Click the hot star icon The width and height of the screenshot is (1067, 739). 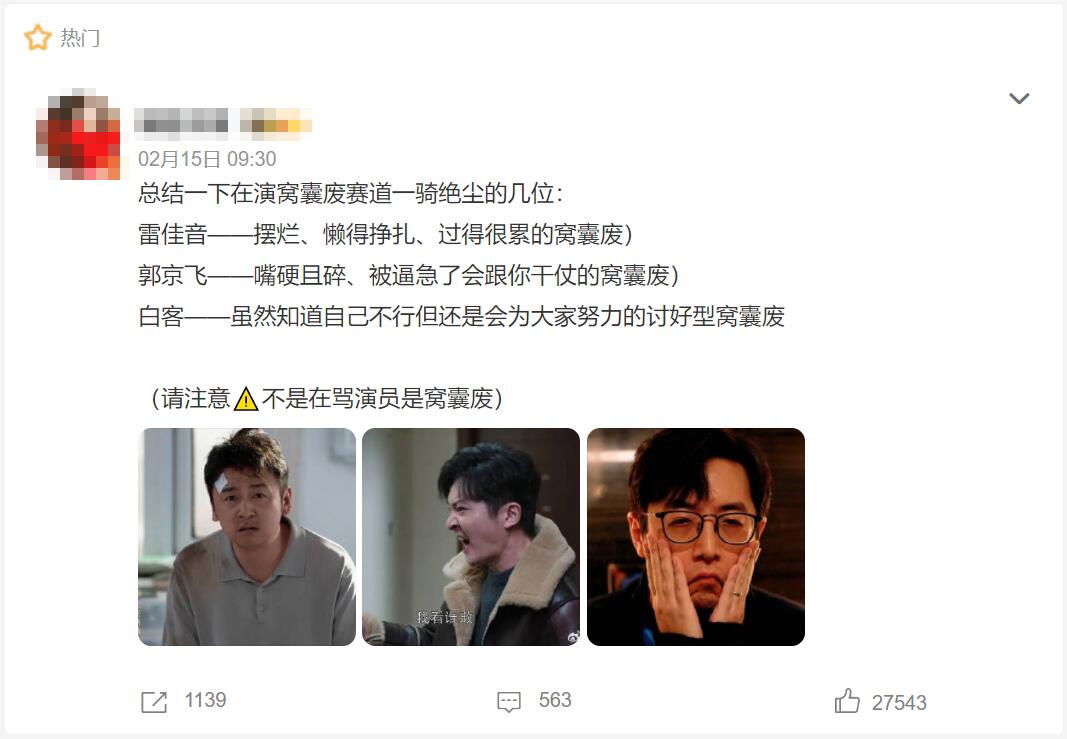[x=38, y=37]
